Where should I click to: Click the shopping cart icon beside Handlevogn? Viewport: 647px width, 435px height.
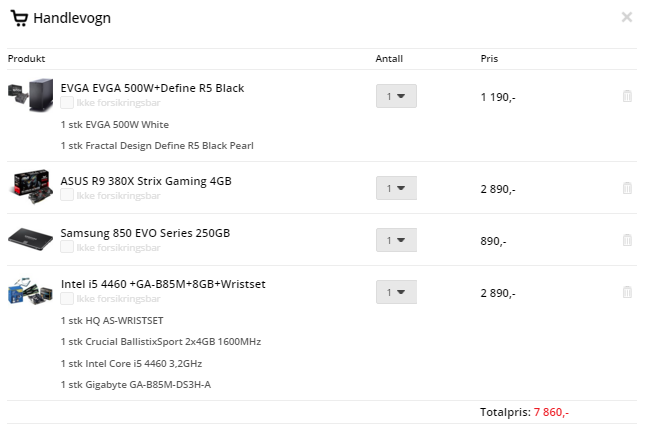point(19,18)
